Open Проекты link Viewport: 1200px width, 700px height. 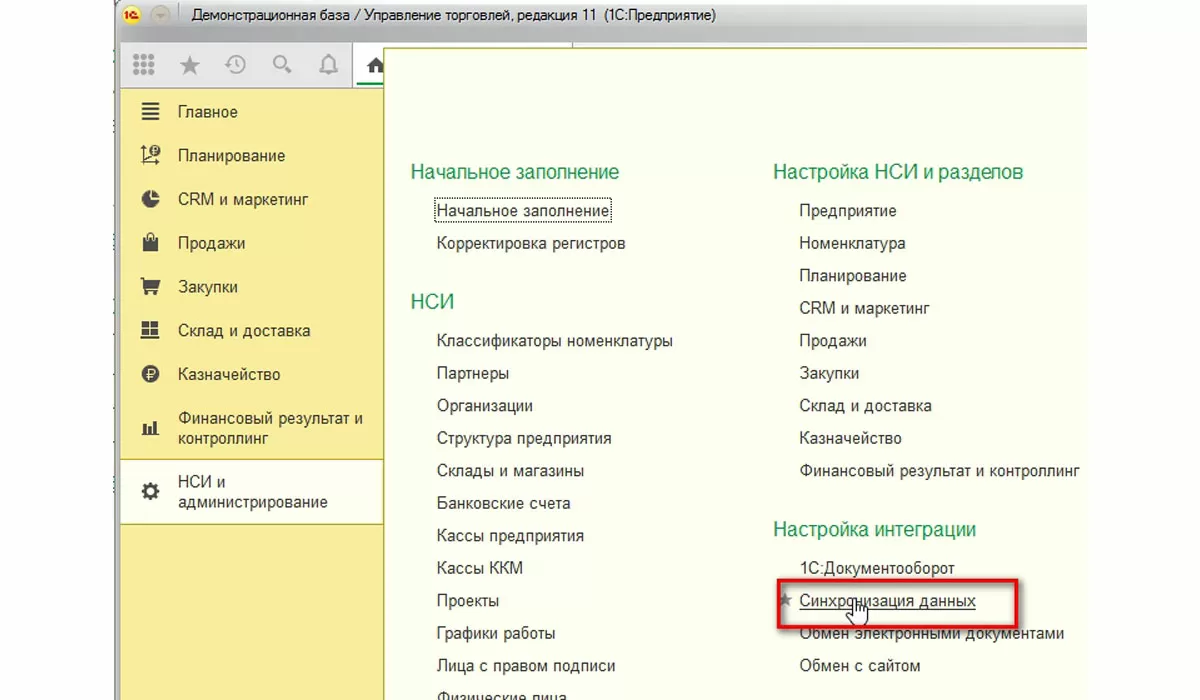point(468,601)
